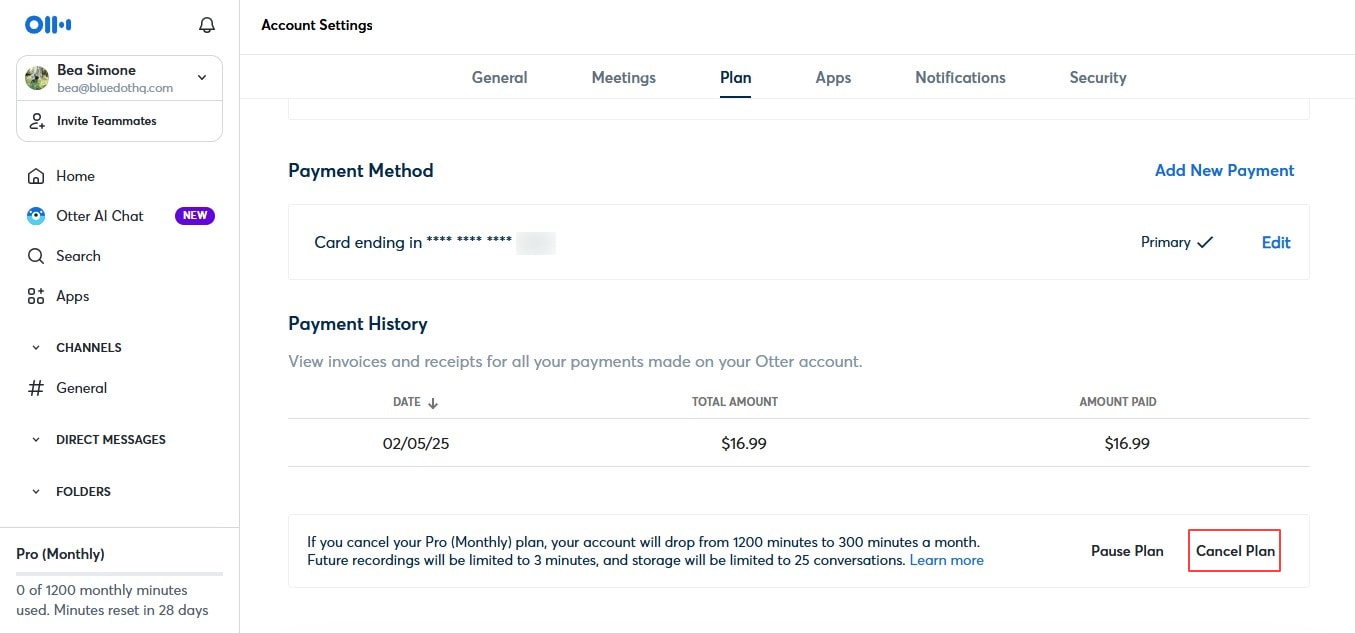Click the bea@bluedothq.com email

pos(115,88)
